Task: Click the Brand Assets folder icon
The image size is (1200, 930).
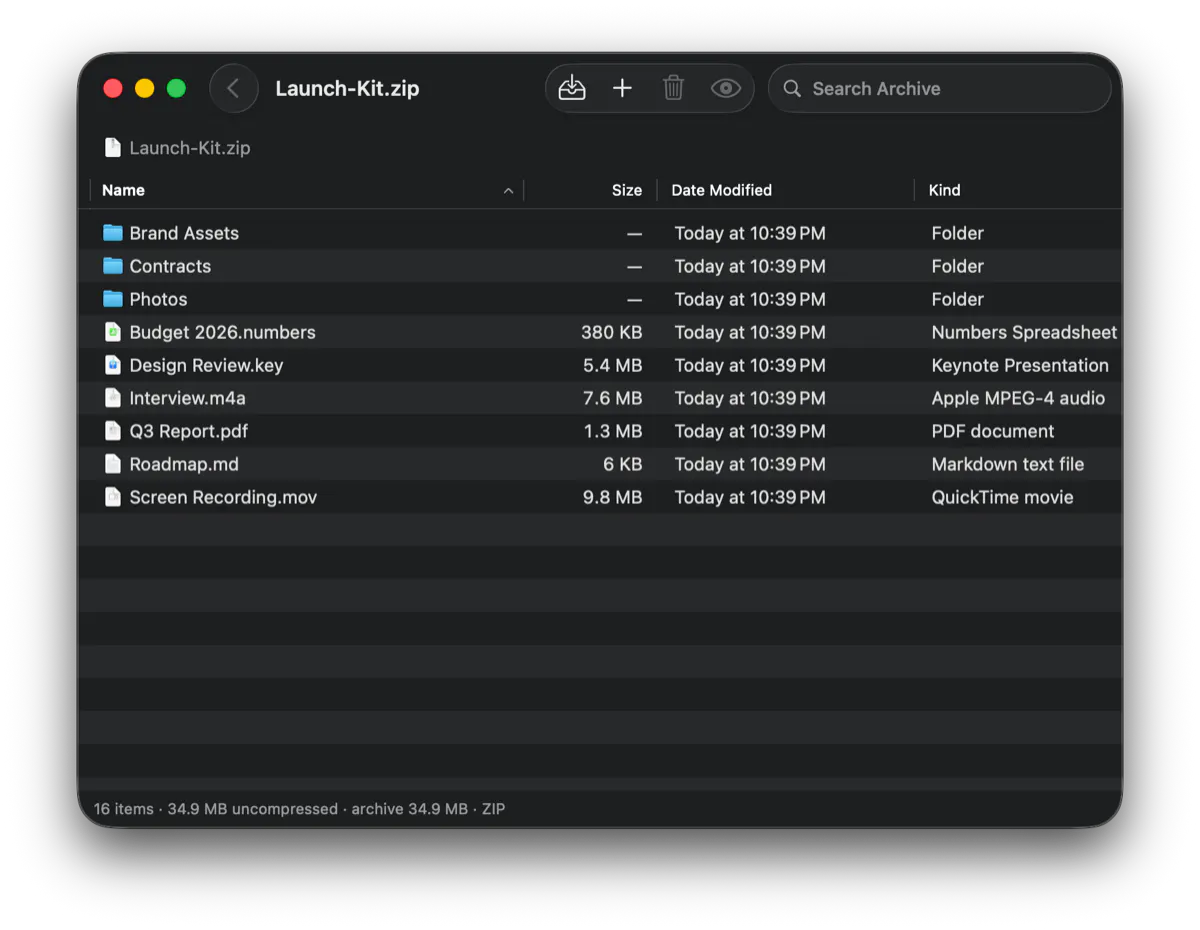Action: (113, 233)
